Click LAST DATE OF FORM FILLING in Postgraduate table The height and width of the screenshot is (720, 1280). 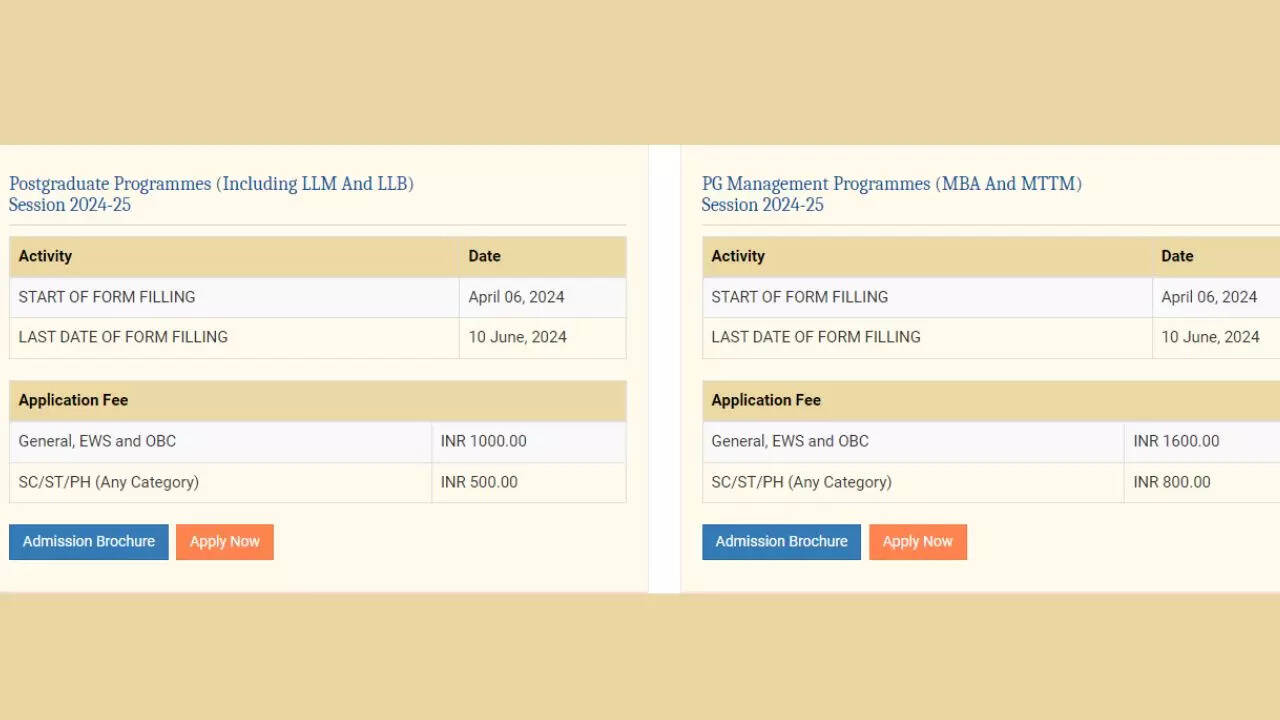123,337
